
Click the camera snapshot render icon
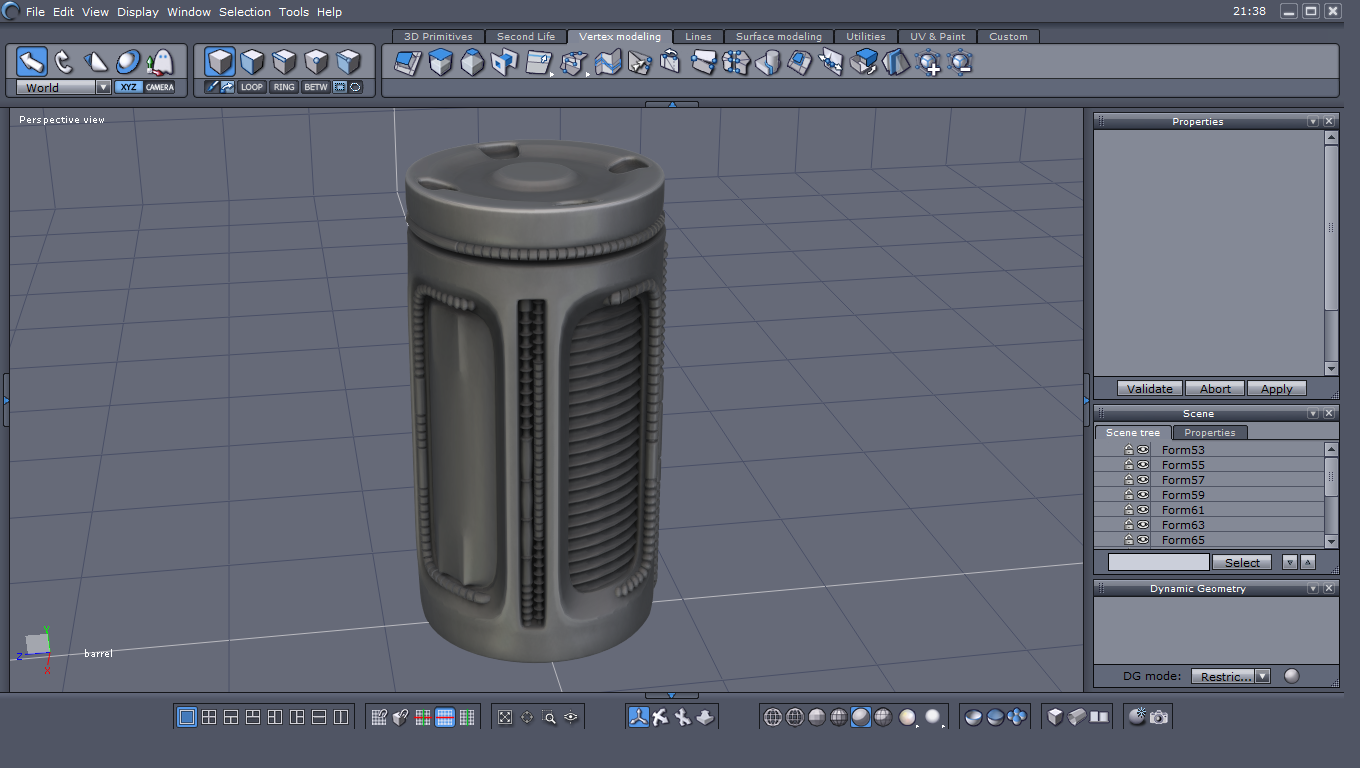[1159, 717]
